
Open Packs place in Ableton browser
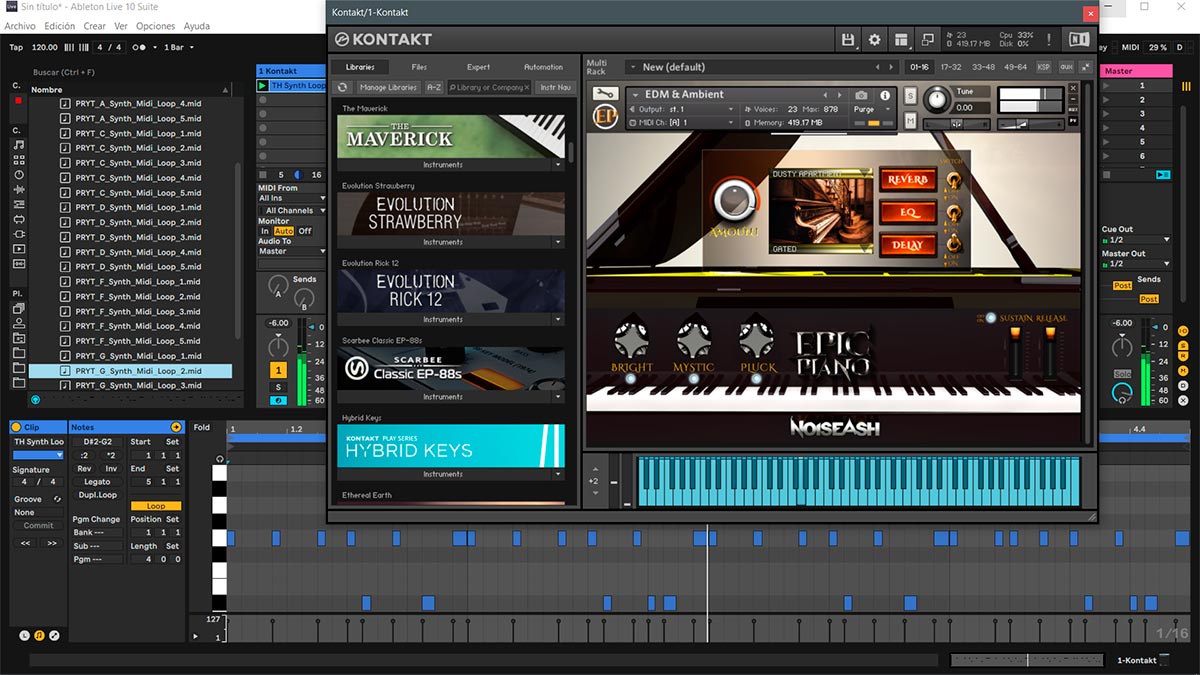point(18,308)
